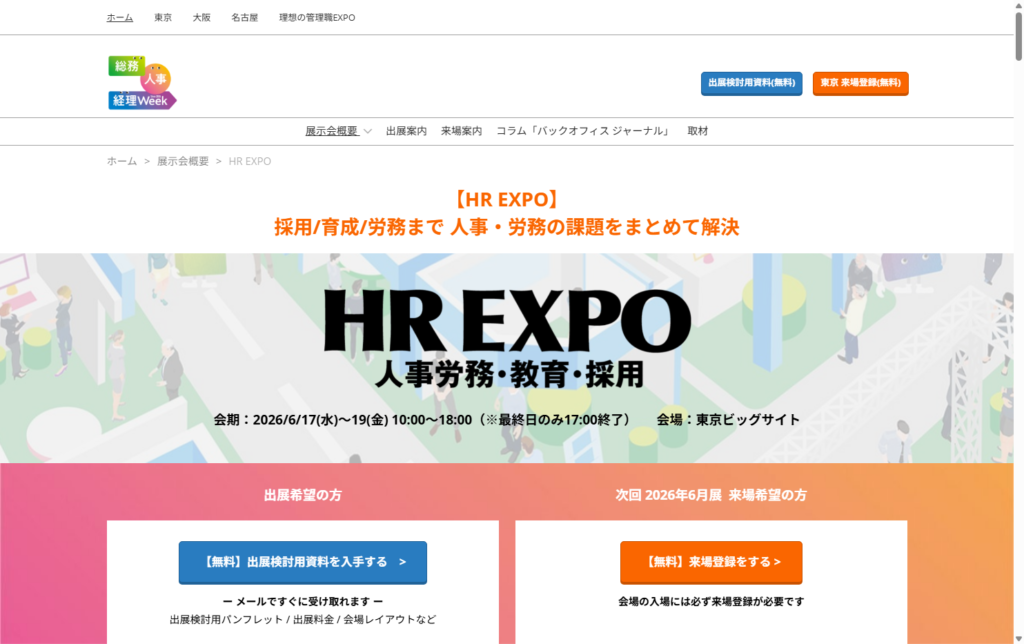Click 展示会概要 in the breadcrumb trail
1024x644 pixels.
(x=182, y=161)
